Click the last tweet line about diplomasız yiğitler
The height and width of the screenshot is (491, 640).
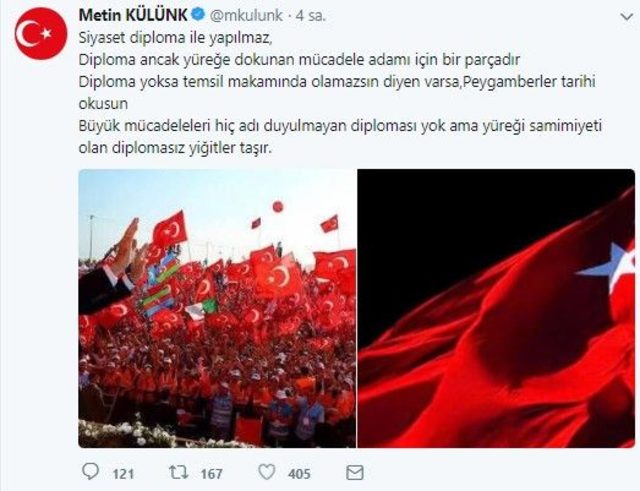click(x=175, y=148)
